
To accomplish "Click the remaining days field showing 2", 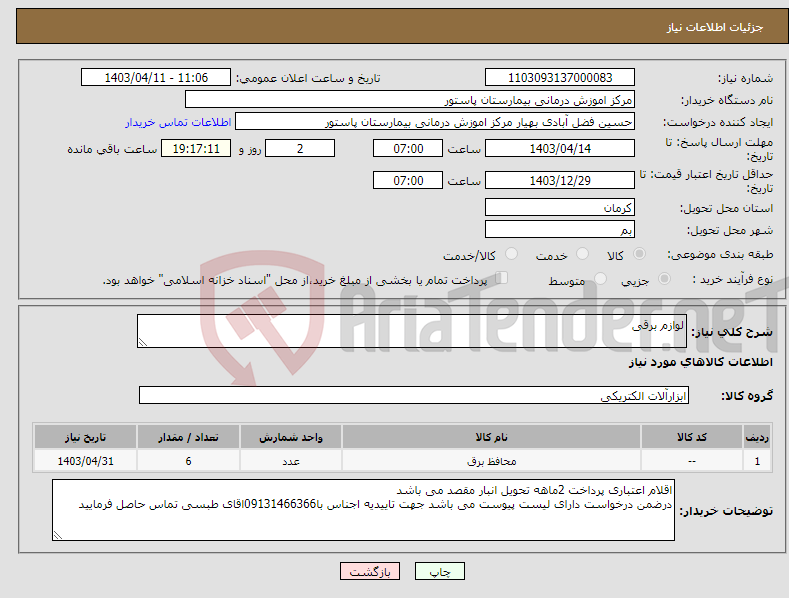I will pyautogui.click(x=300, y=148).
